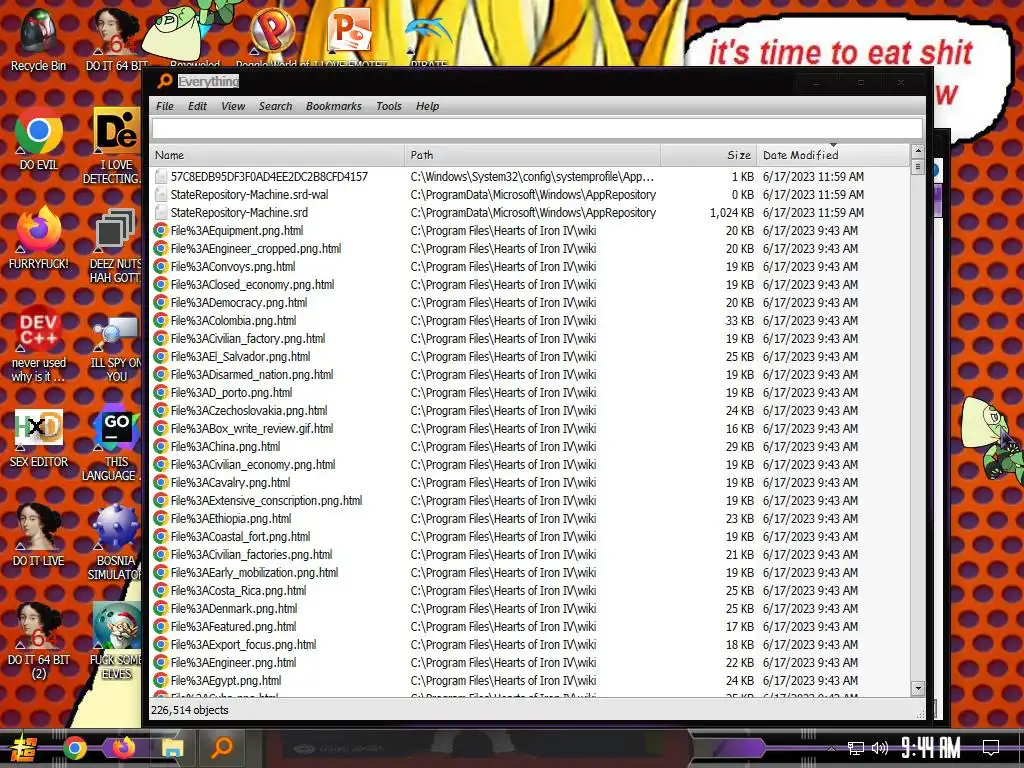This screenshot has height=768, width=1024.
Task: Open the dolphin PIRATE desktop shortcut
Action: click(428, 39)
